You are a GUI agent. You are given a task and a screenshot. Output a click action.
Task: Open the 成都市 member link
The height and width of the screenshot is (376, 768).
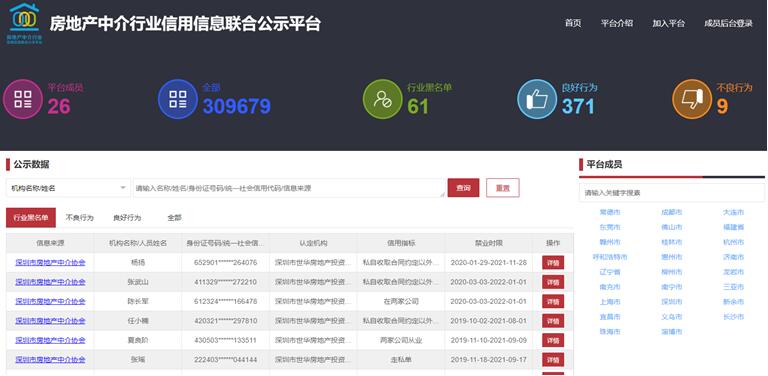point(672,212)
